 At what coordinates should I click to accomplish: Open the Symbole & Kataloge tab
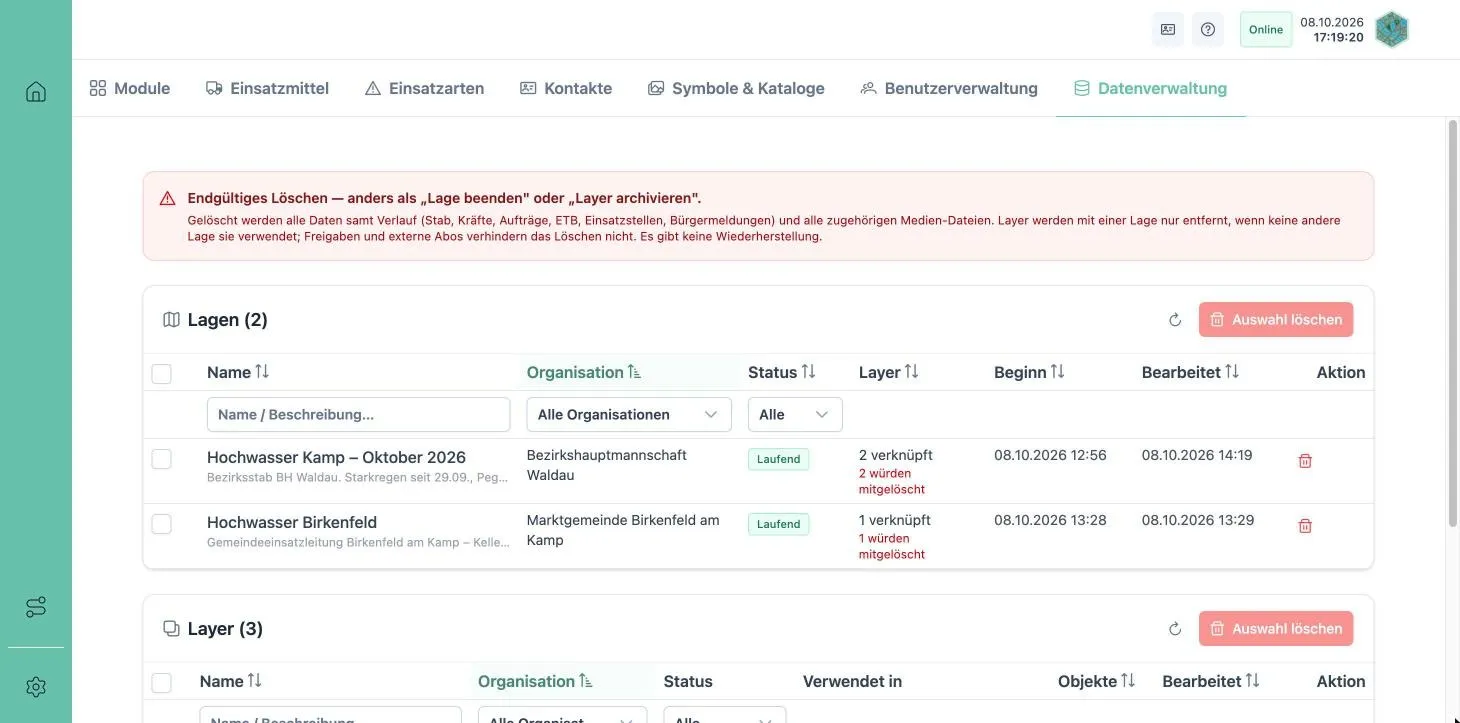click(x=736, y=88)
